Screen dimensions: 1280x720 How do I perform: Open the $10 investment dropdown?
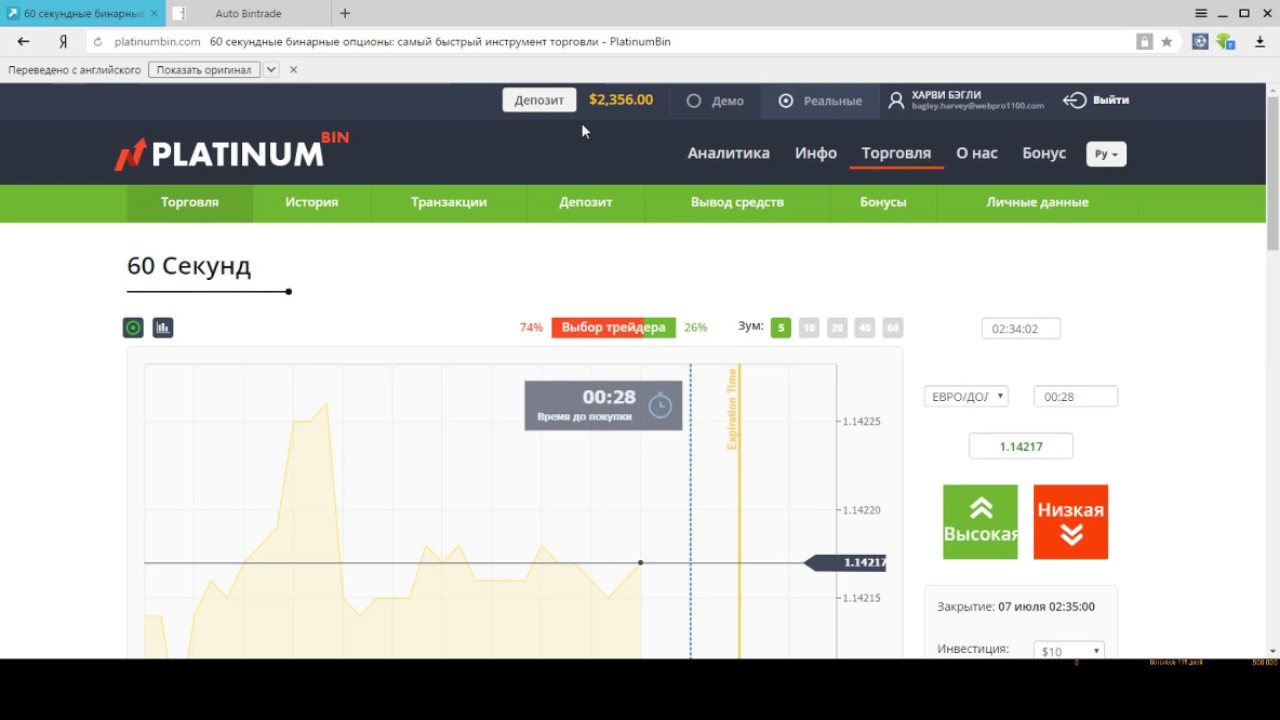(1069, 651)
